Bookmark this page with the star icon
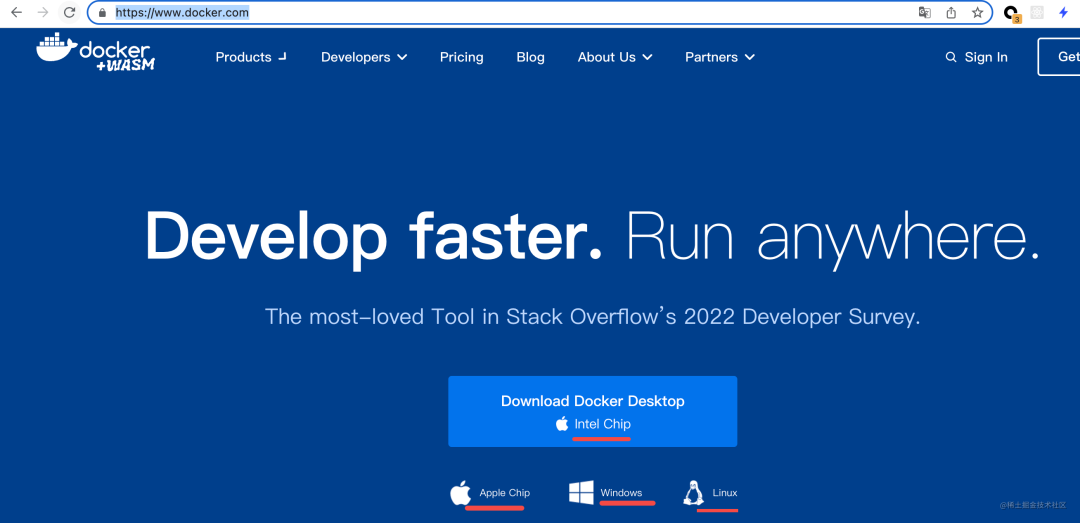Viewport: 1080px width, 523px height. coord(977,12)
